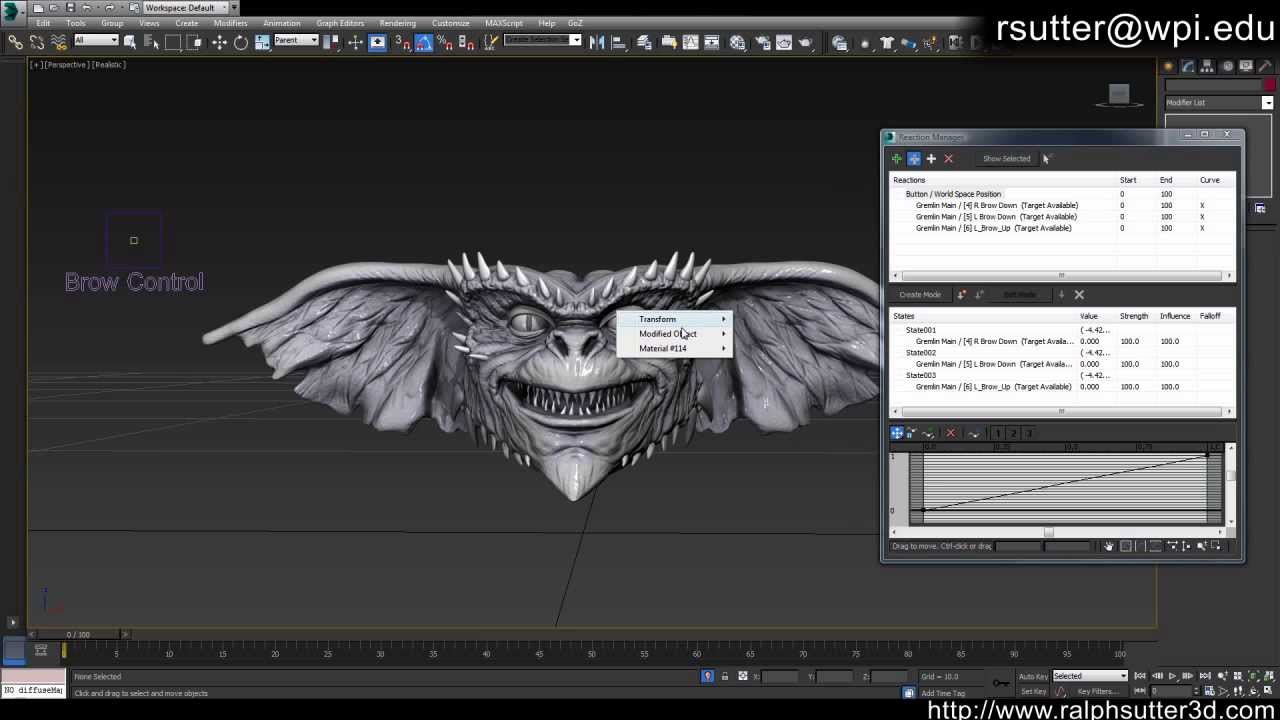Viewport: 1280px width, 720px height.
Task: Click the Edit Mode button
Action: click(1020, 295)
